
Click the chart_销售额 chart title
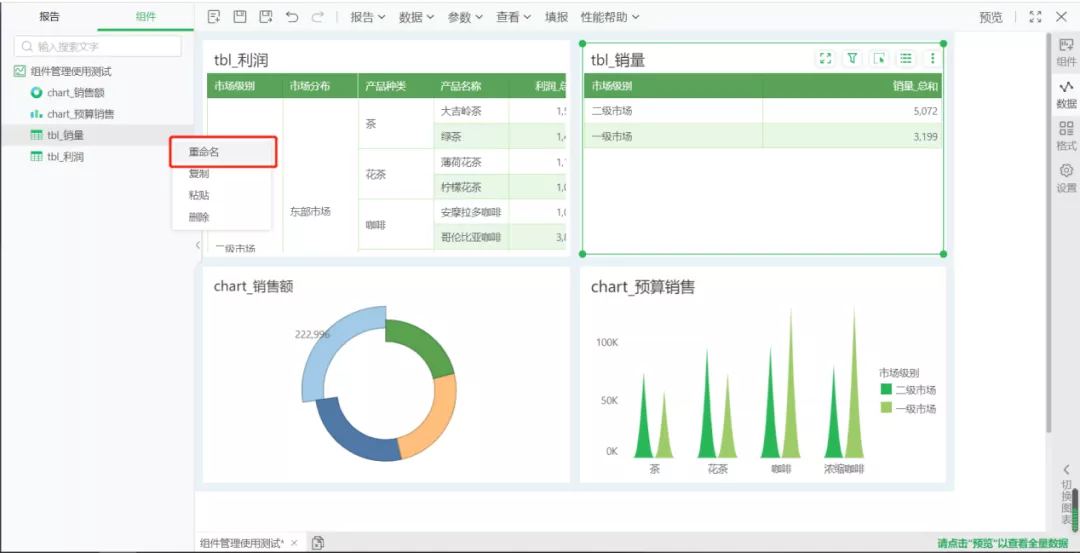coord(253,286)
